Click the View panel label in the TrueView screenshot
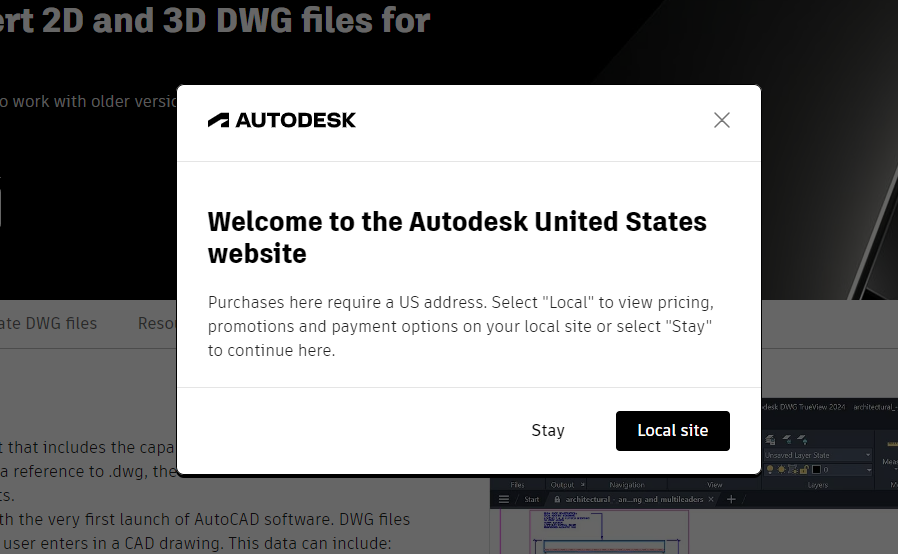This screenshot has width=898, height=554. click(x=714, y=485)
